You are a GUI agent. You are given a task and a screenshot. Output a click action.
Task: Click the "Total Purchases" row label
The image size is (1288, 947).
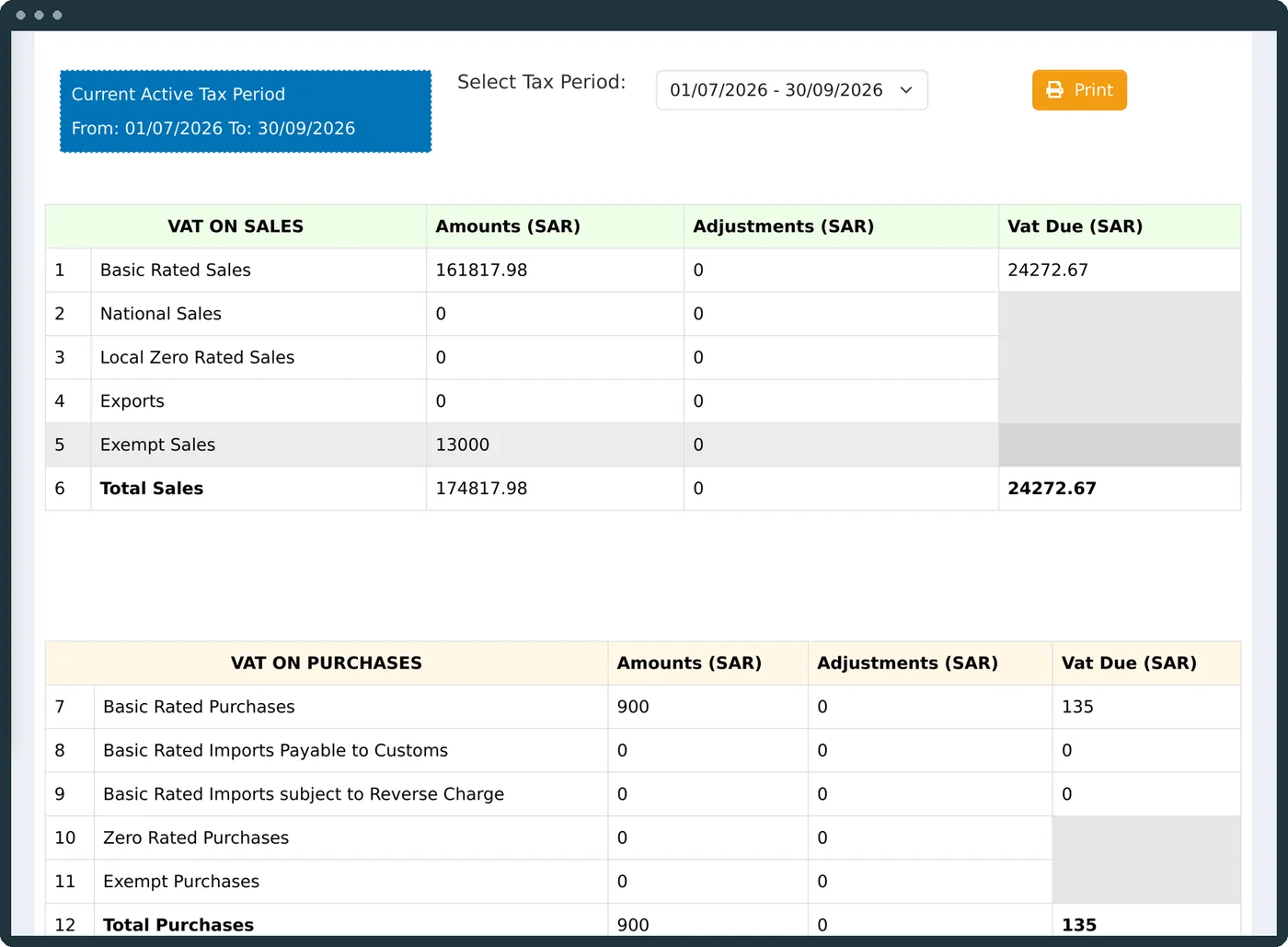178,925
